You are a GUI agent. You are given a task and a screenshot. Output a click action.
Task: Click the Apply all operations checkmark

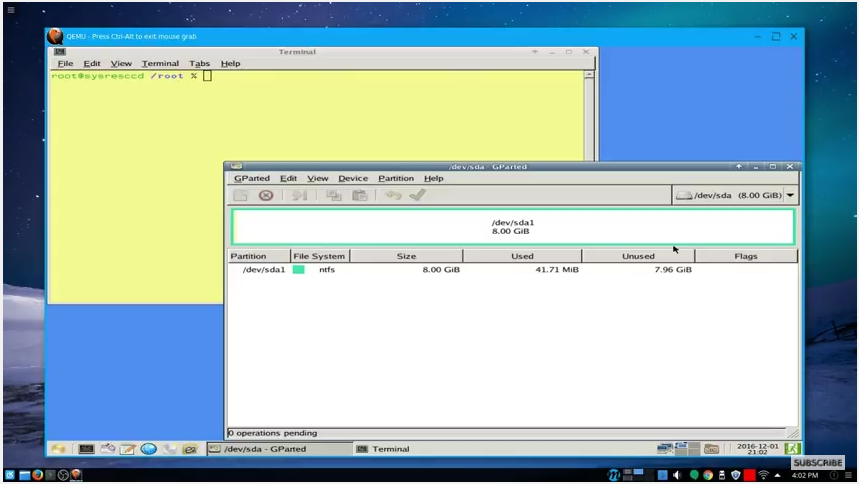(417, 195)
